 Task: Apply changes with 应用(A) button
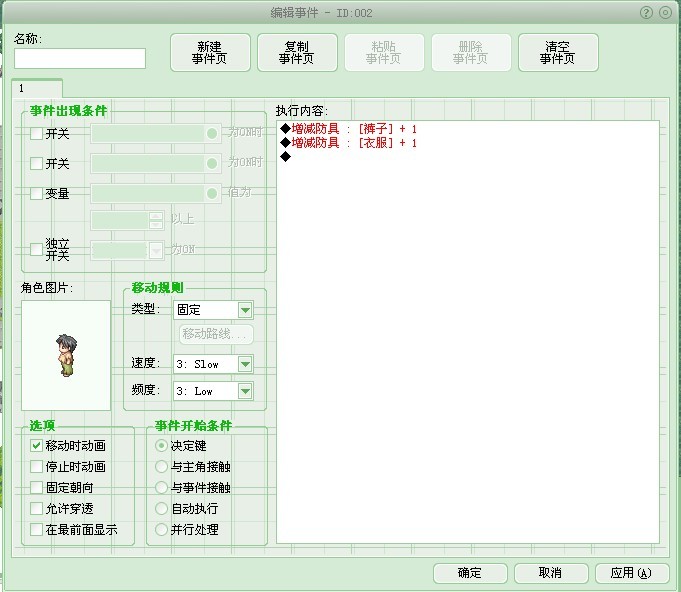click(x=631, y=573)
